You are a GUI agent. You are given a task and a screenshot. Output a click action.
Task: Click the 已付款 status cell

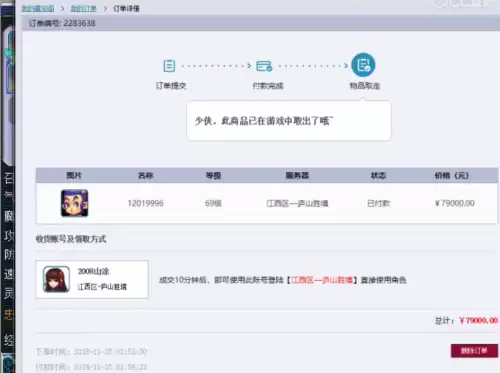pyautogui.click(x=379, y=203)
